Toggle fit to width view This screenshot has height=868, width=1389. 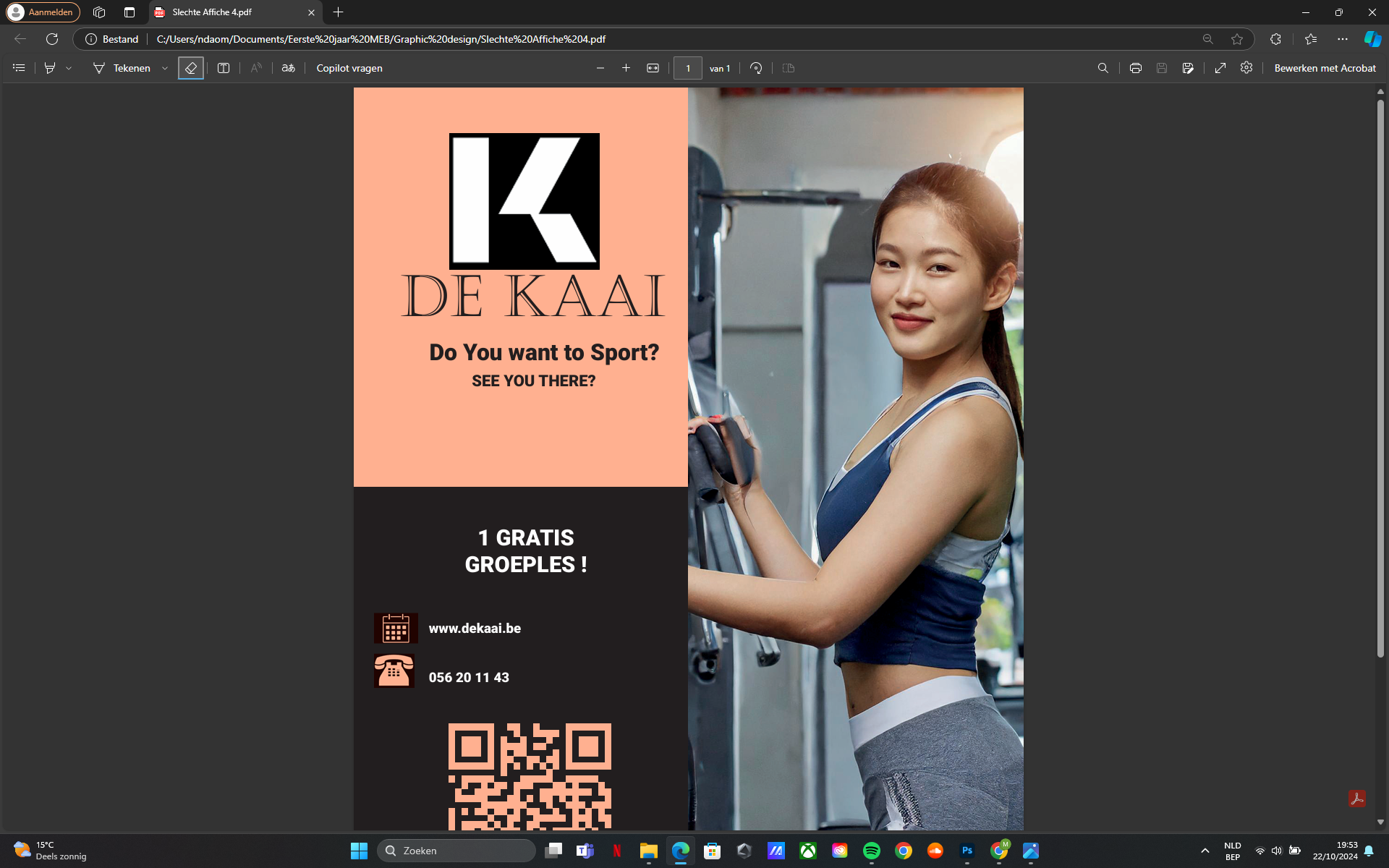coord(652,67)
